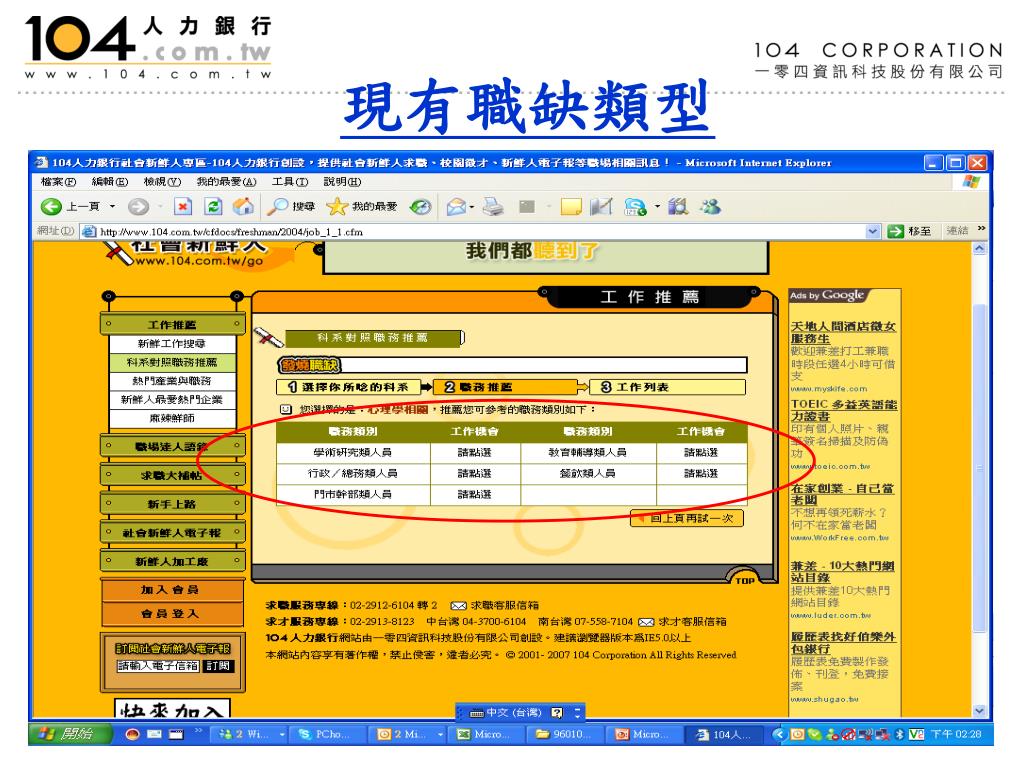Select 科系對照職務推薦 in the sidebar
1024x768 pixels.
point(172,362)
